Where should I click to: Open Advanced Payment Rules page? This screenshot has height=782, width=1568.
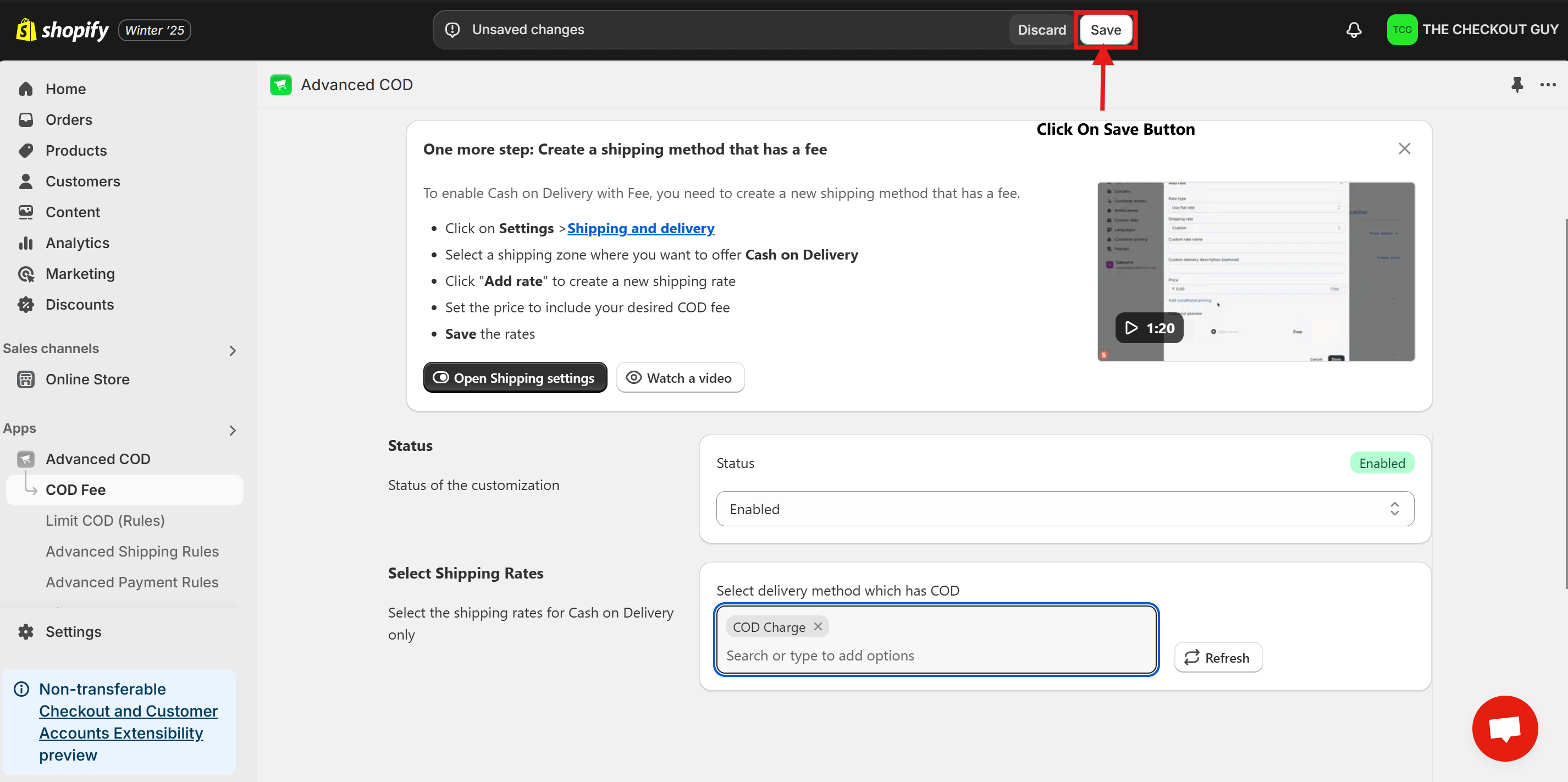[x=131, y=582]
